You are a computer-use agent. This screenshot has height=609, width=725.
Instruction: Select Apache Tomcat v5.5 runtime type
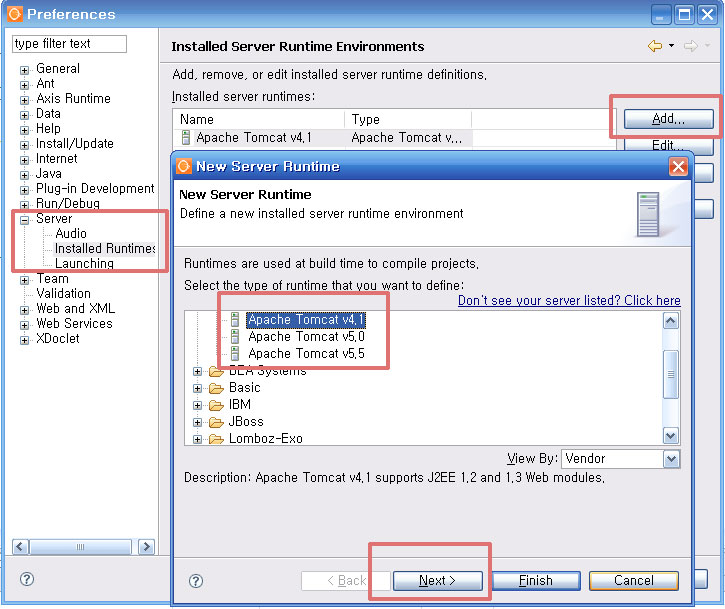(x=306, y=353)
